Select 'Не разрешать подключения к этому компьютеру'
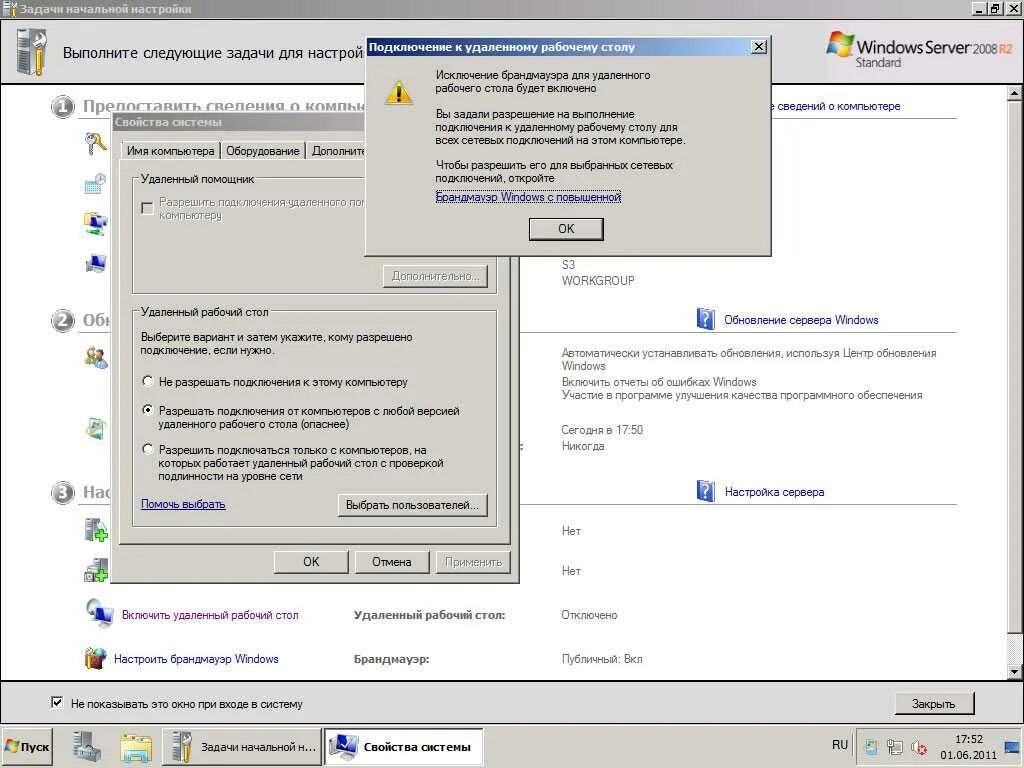 point(148,381)
